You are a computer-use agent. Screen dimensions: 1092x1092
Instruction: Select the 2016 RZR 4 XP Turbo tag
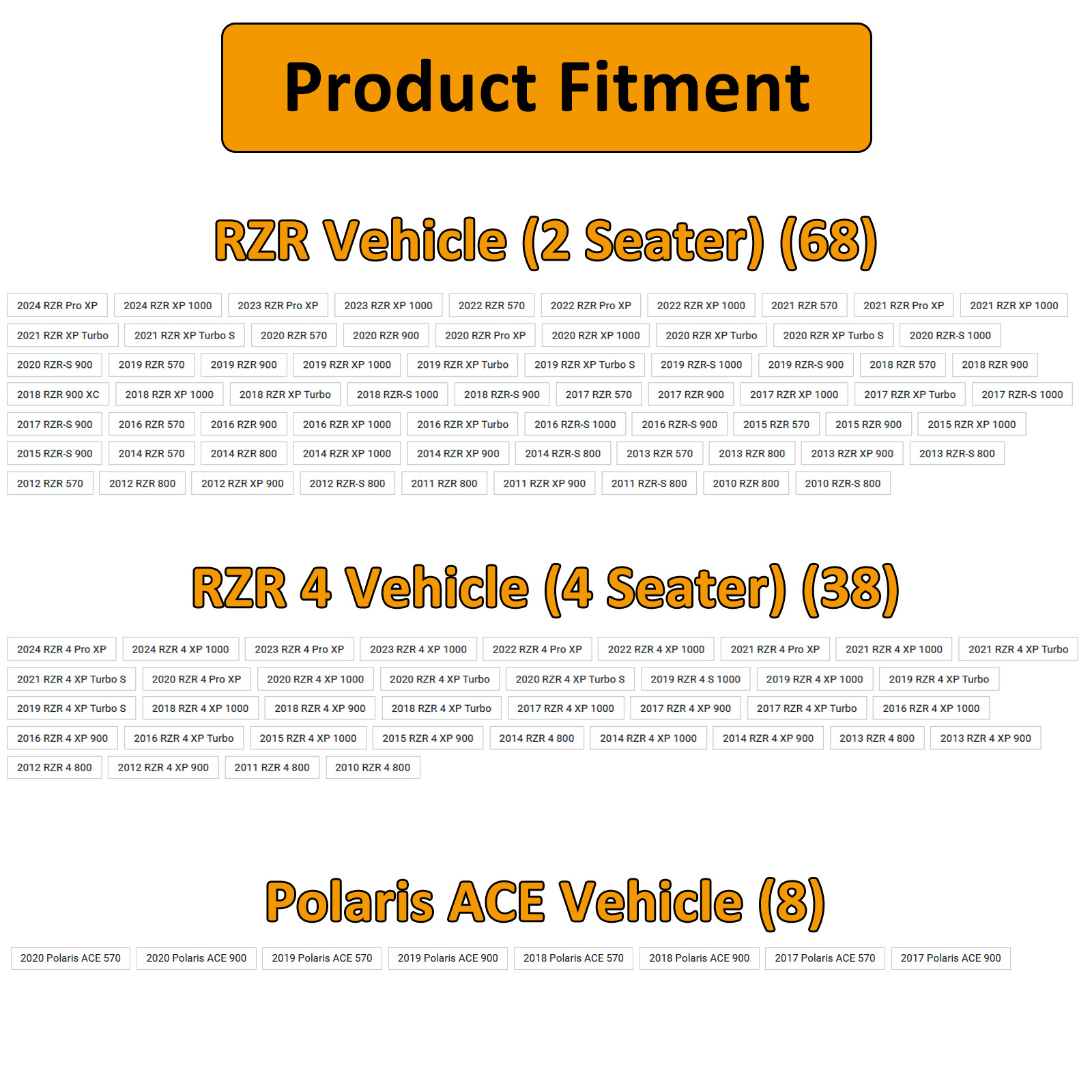pyautogui.click(x=184, y=738)
